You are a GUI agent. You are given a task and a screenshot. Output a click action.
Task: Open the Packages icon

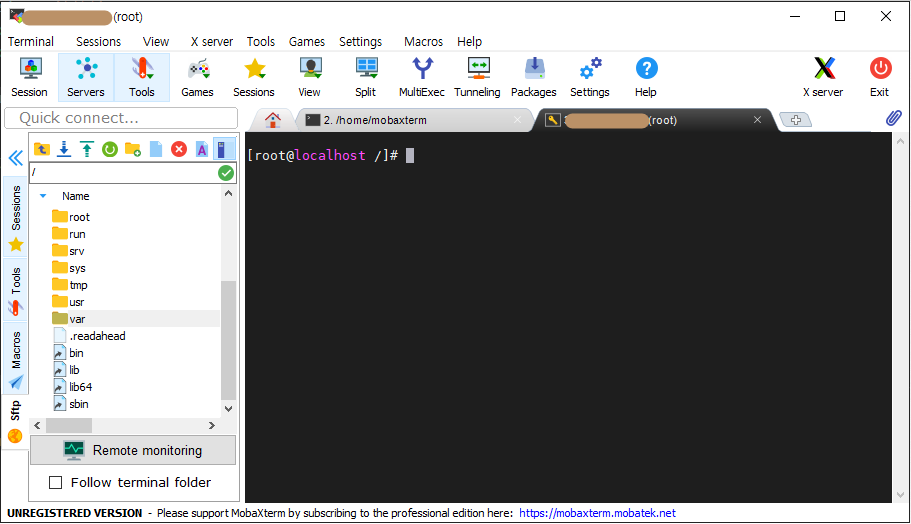[534, 77]
